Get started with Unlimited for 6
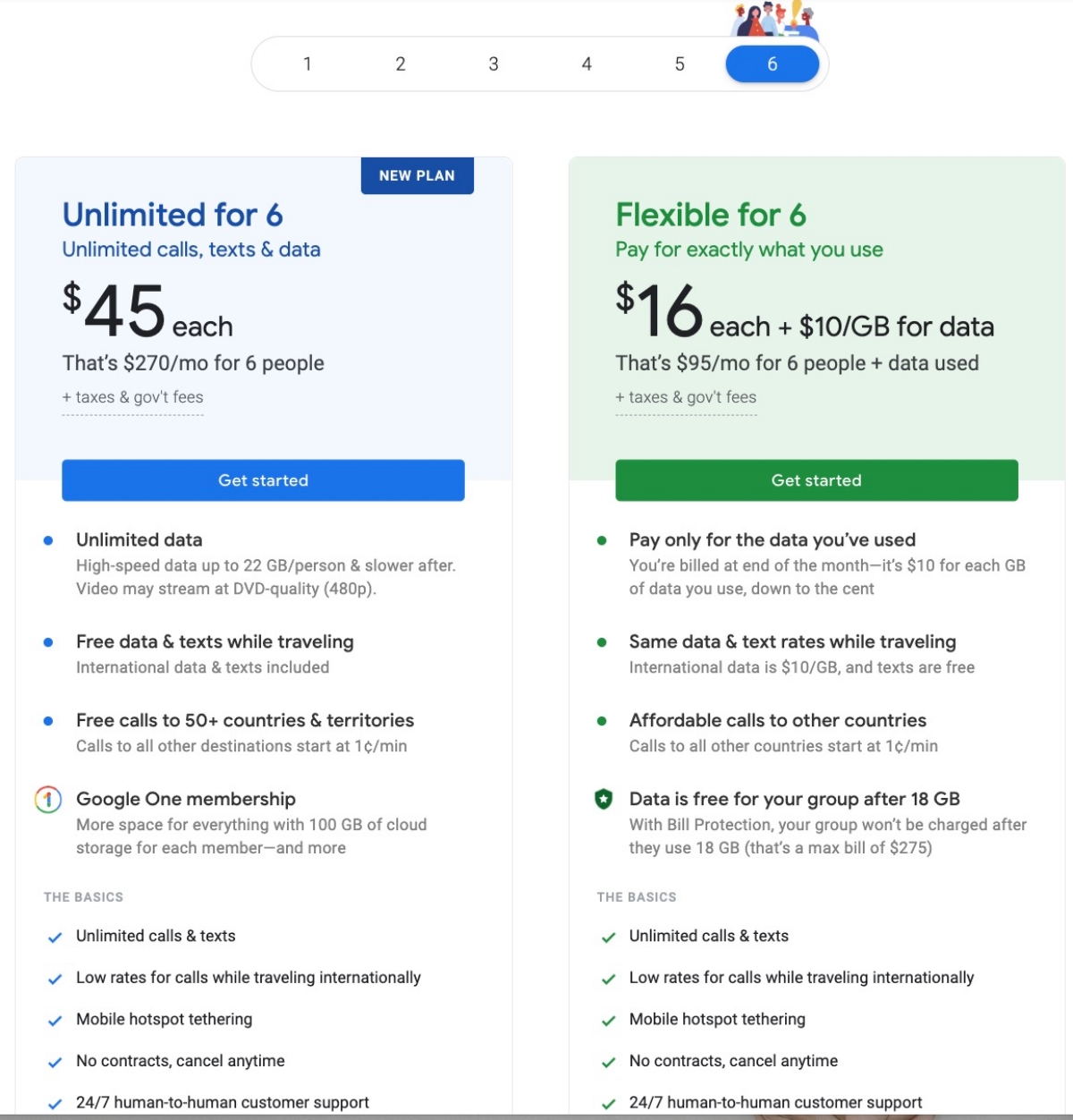This screenshot has width=1073, height=1120. pyautogui.click(x=263, y=480)
